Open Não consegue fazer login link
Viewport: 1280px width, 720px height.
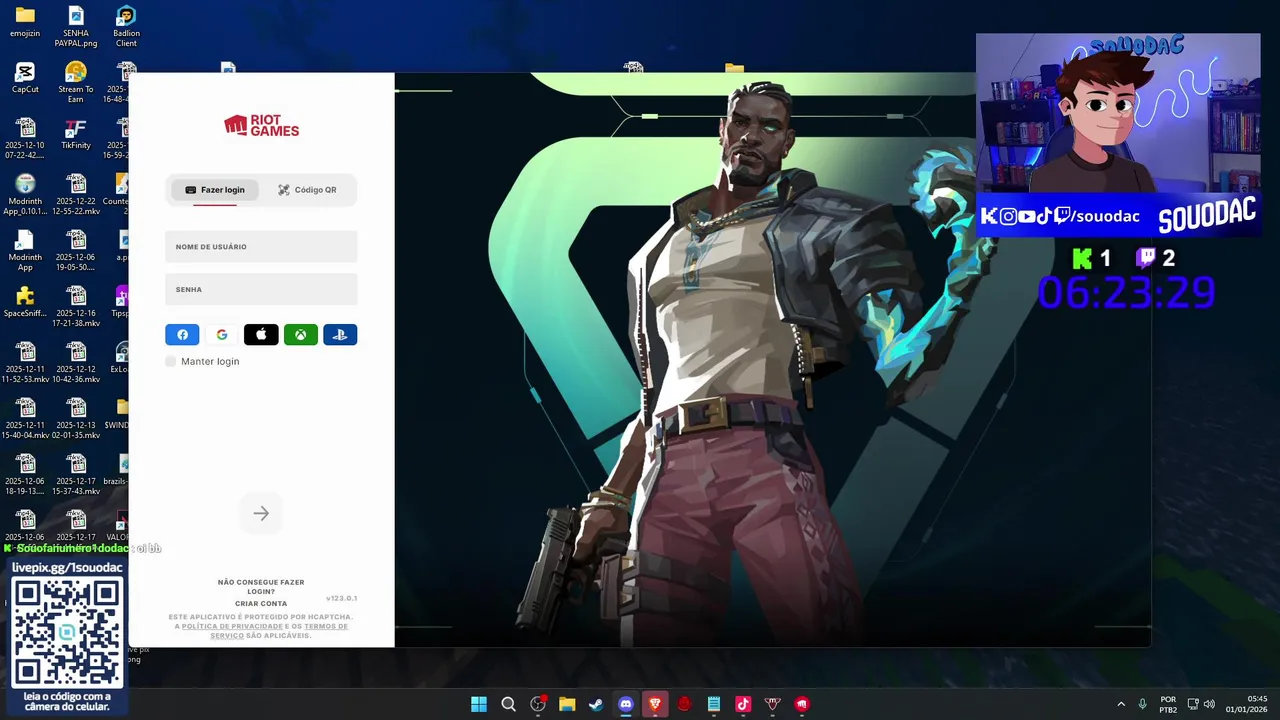[x=261, y=586]
